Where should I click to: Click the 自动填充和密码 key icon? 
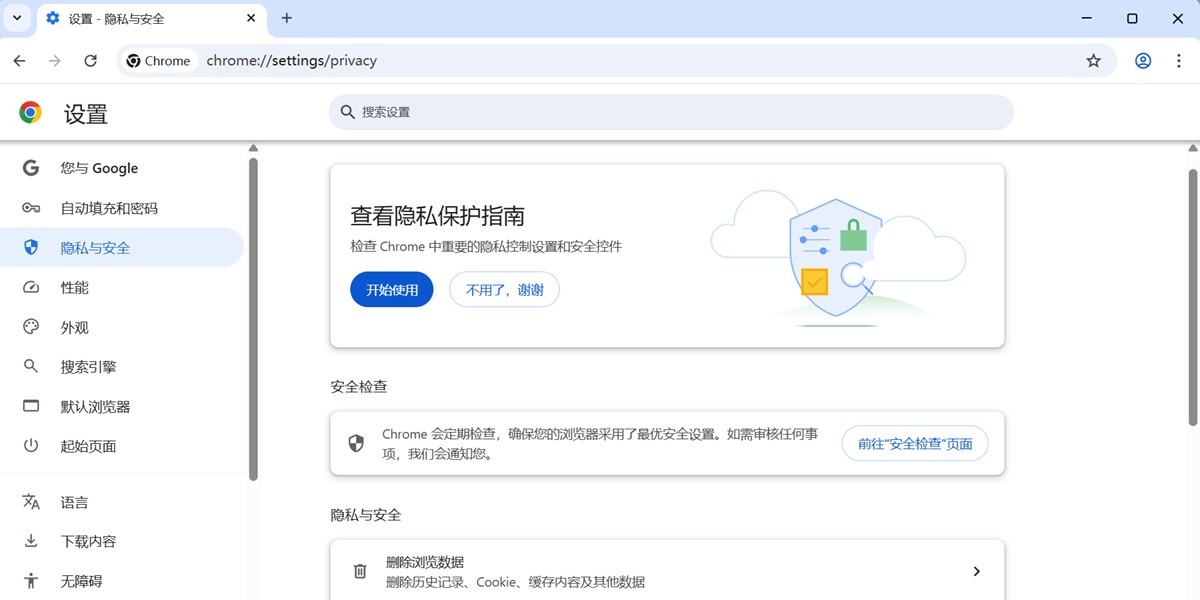(x=30, y=207)
